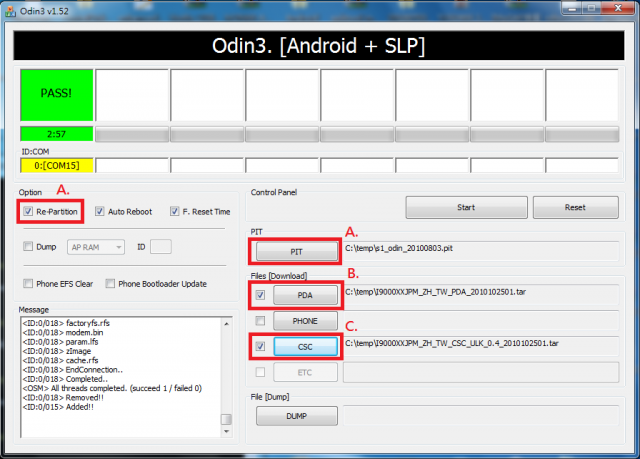640x459 pixels.
Task: Click the Added!! log line
Action: pos(58,407)
